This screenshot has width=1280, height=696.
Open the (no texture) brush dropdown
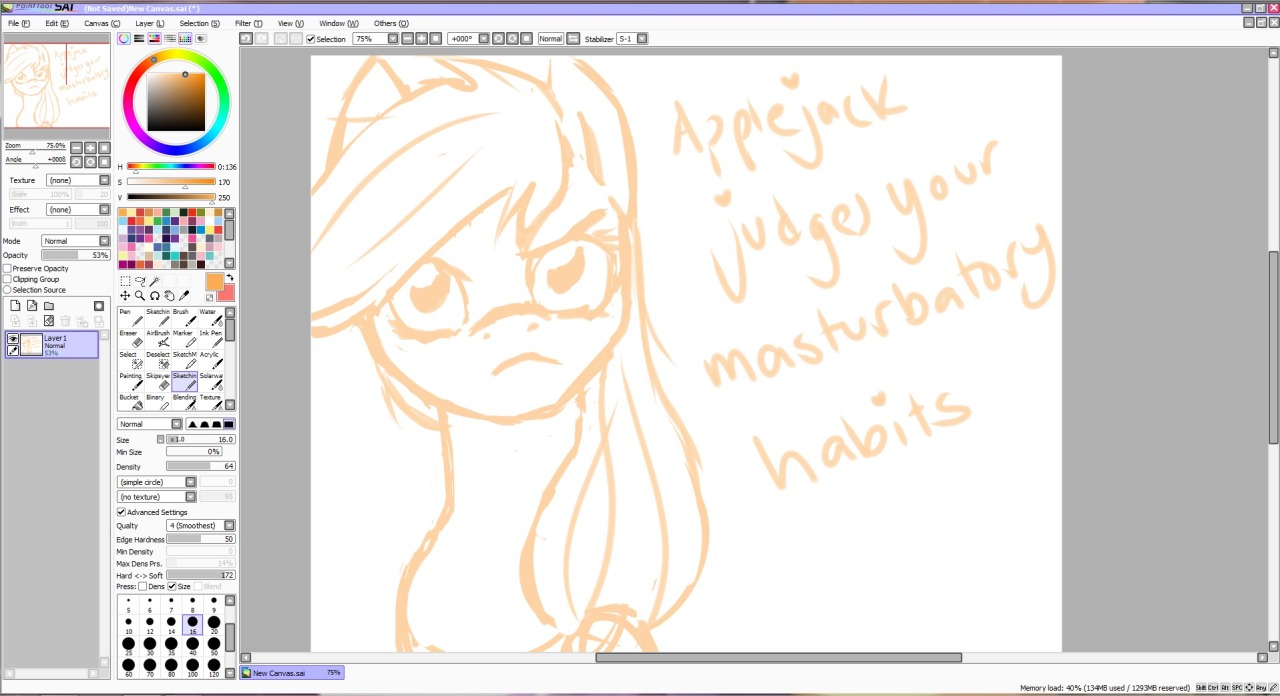tap(156, 497)
